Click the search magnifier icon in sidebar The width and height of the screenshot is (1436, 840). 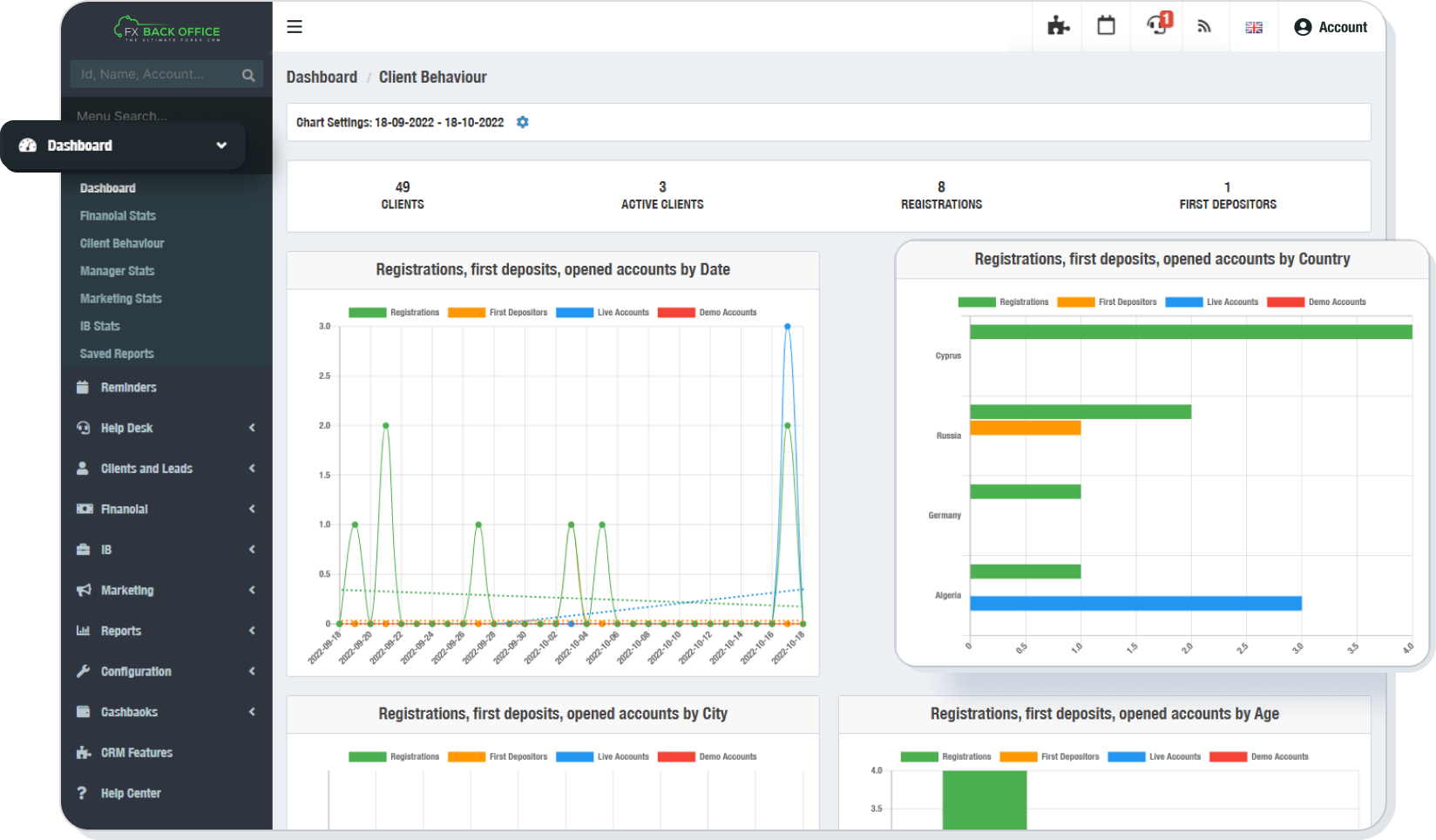(x=248, y=75)
